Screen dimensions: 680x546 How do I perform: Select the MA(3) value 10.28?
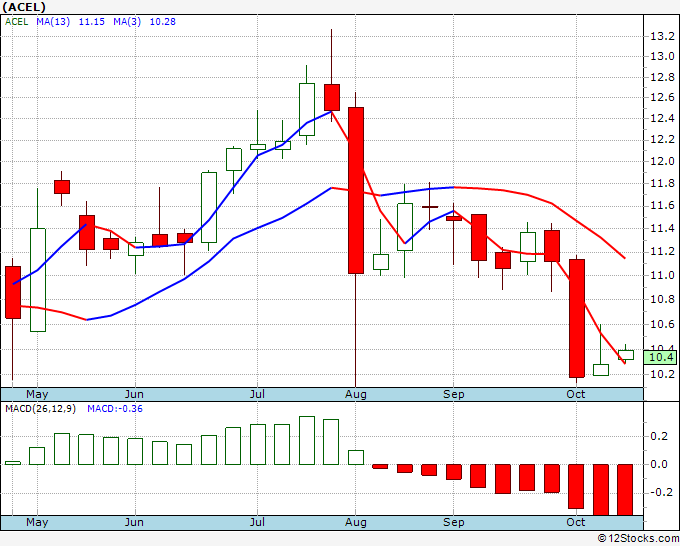tap(163, 21)
